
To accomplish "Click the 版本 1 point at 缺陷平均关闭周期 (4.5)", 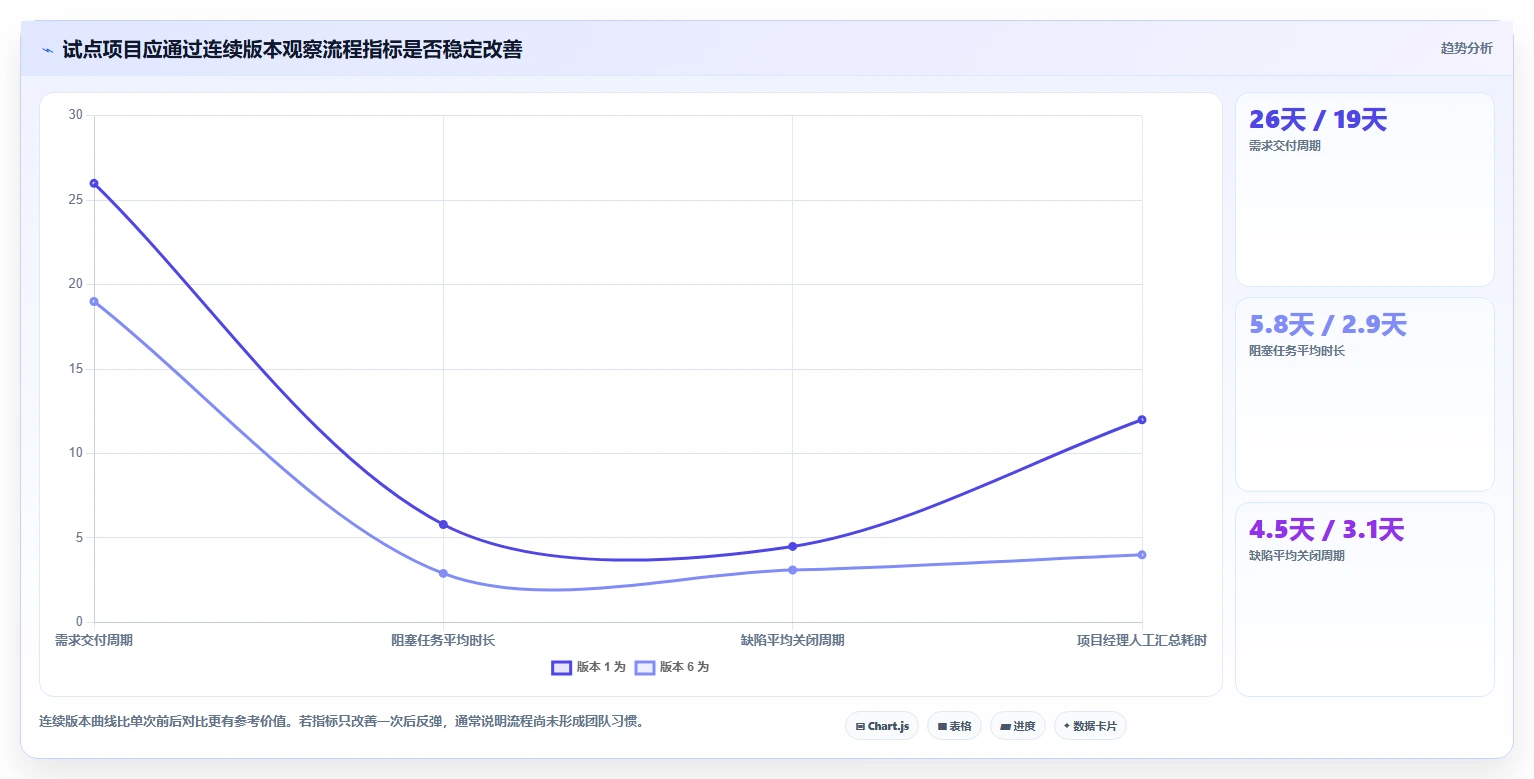I will click(792, 546).
